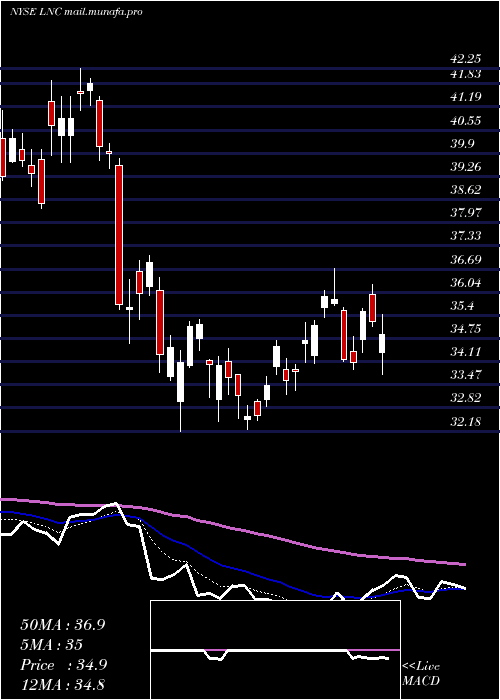Click the 39.9 price level label

462,144
